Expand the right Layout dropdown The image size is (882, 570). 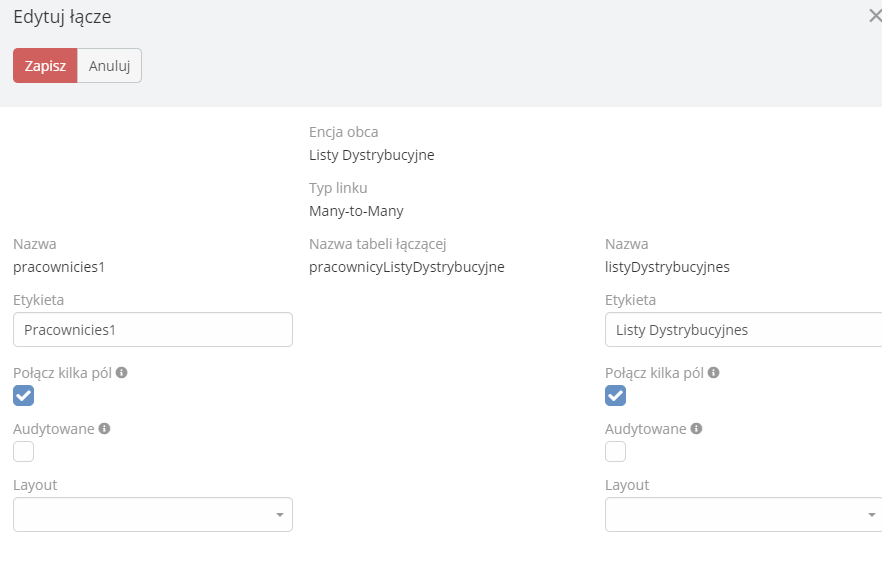point(742,514)
